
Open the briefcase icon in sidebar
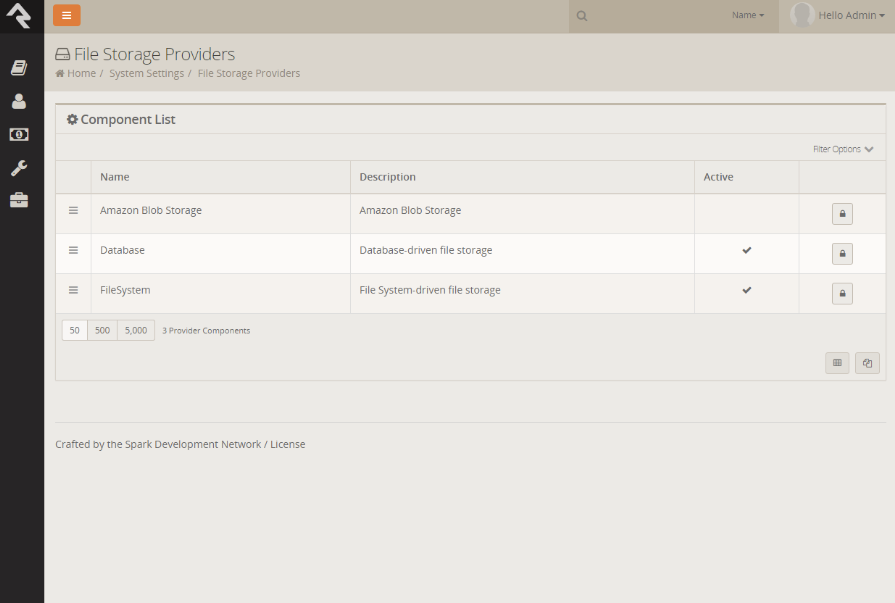pyautogui.click(x=19, y=200)
